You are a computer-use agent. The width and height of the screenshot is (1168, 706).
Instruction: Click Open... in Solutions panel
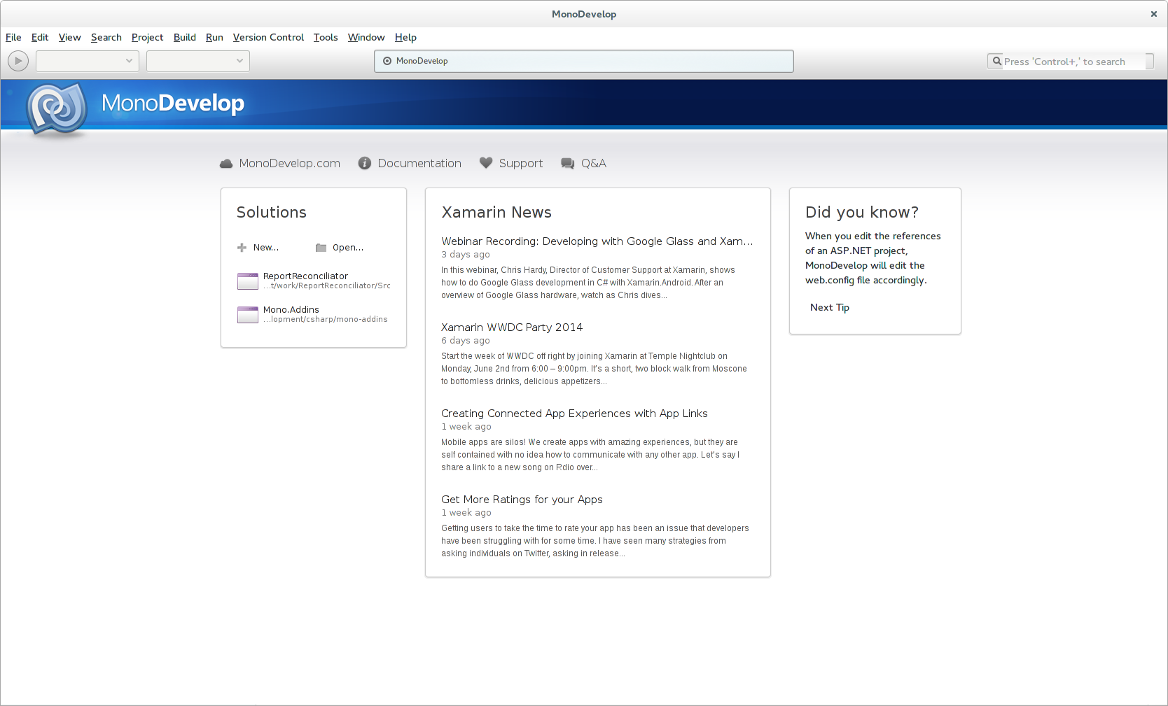[x=348, y=247]
